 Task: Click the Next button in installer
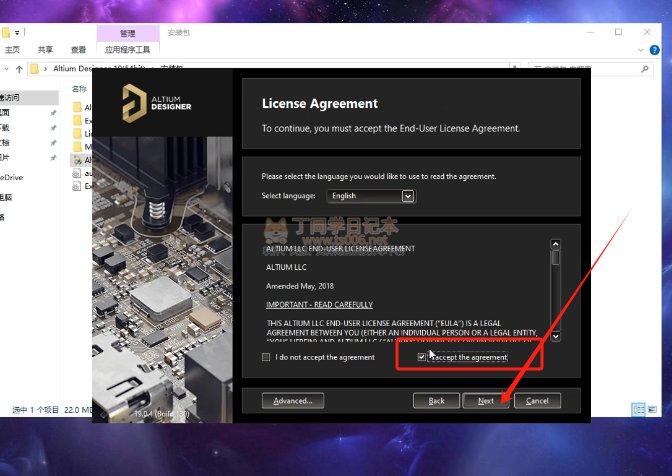[486, 401]
